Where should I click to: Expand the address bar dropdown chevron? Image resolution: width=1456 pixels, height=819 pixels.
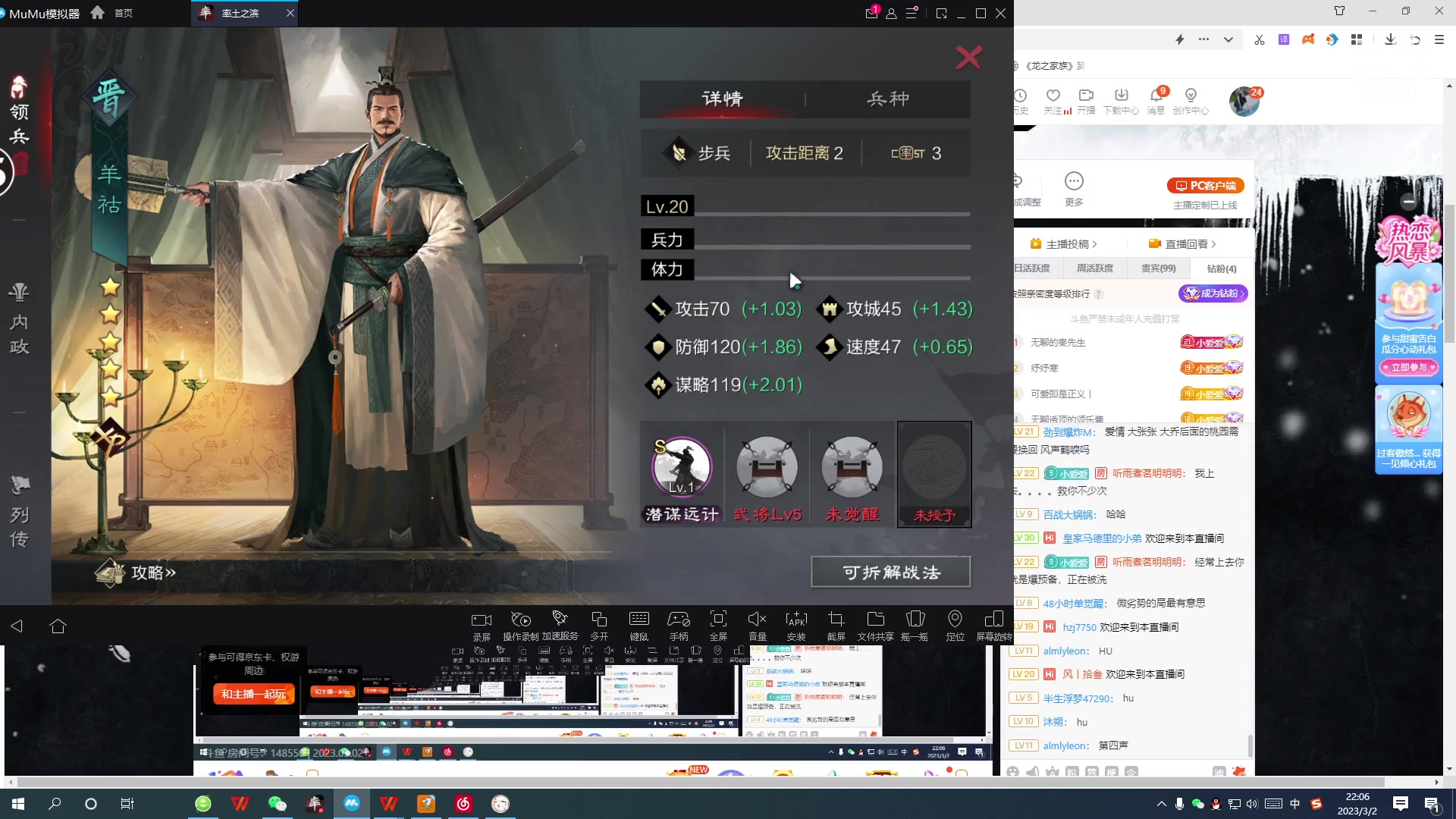pyautogui.click(x=1228, y=39)
